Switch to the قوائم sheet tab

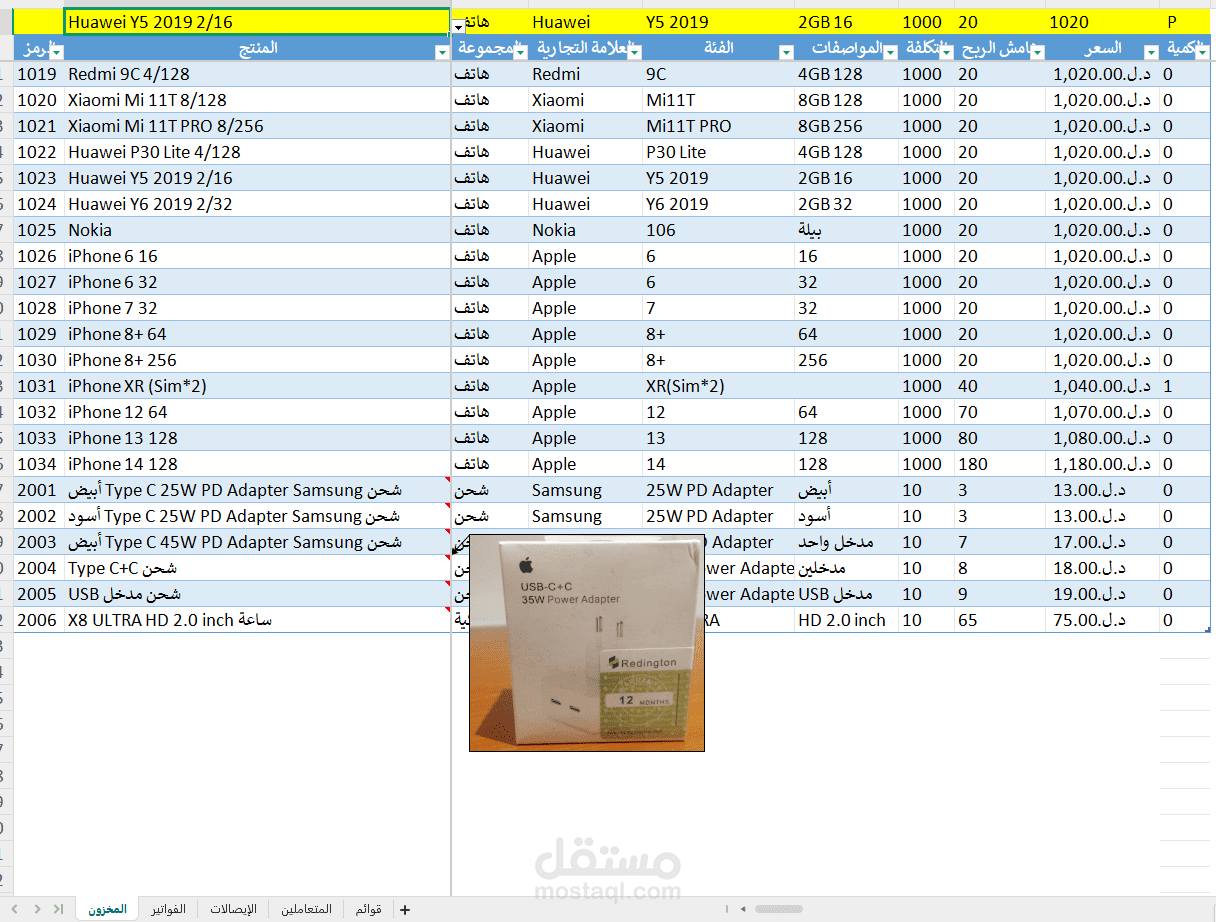[369, 909]
